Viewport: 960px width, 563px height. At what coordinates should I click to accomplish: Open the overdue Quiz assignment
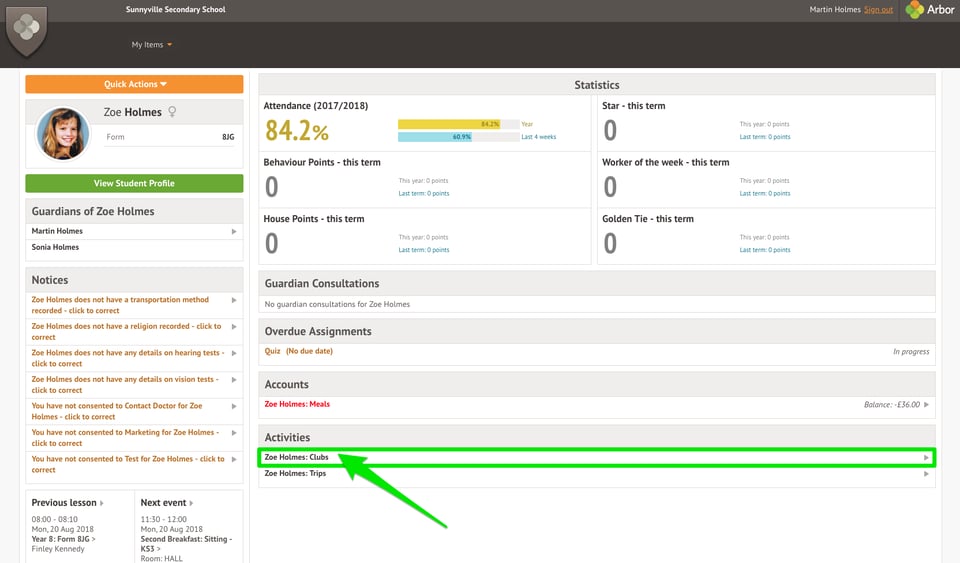[x=272, y=352]
